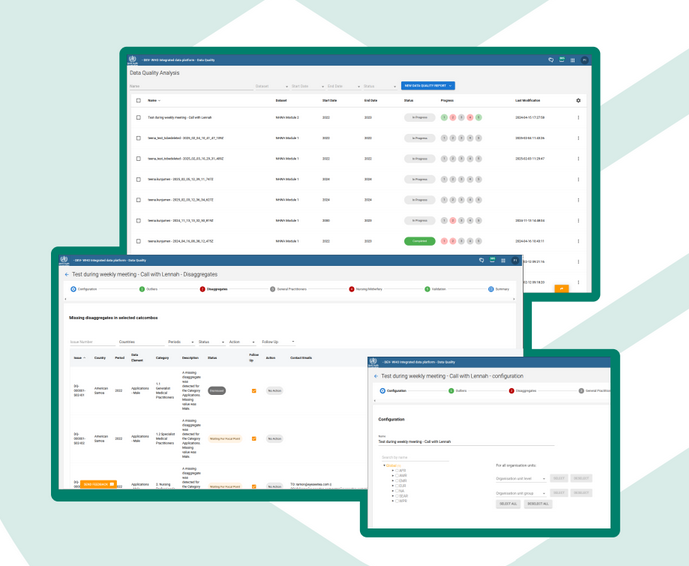Check the EUR organisation unit checkbox
The image size is (689, 566).
point(397,486)
